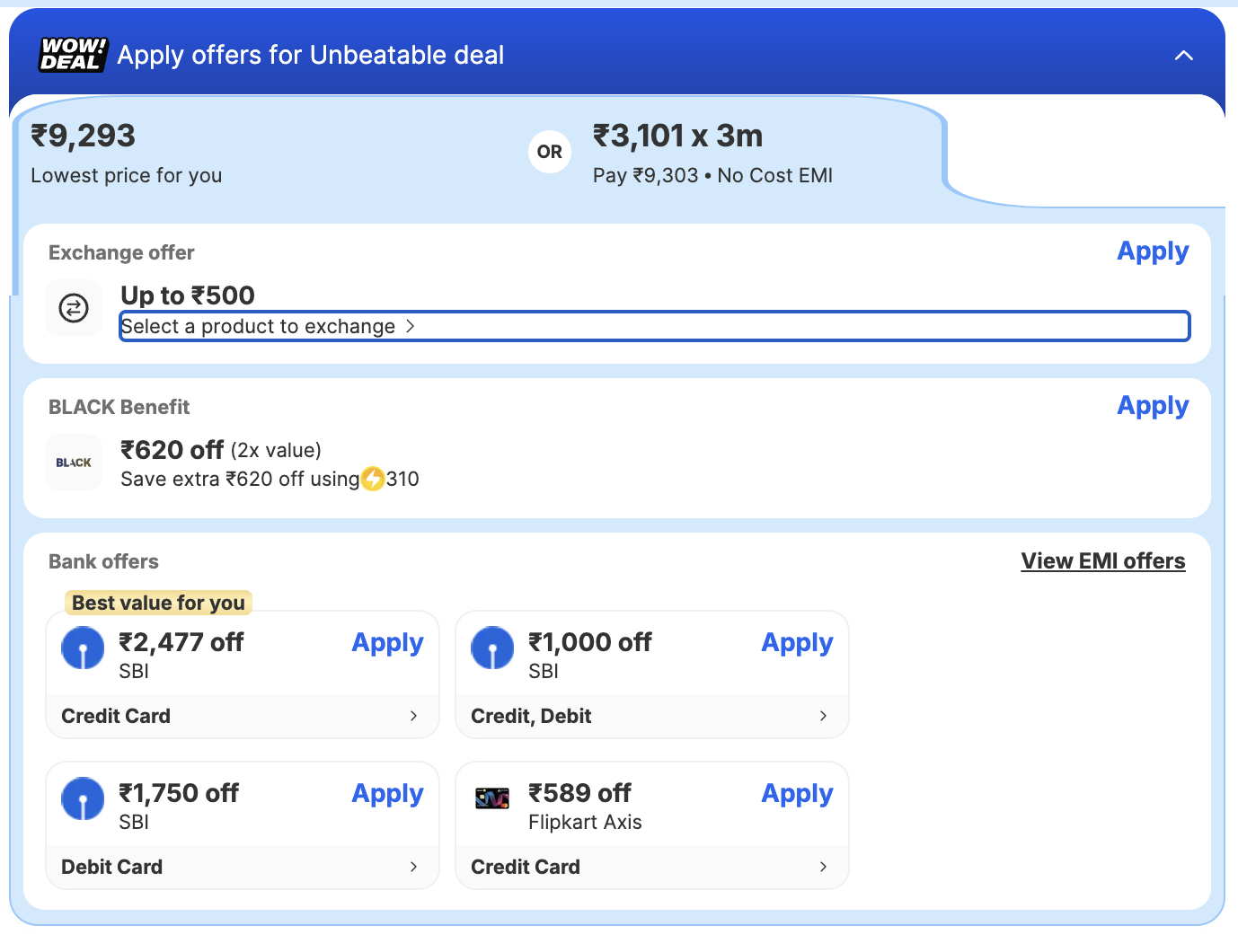The height and width of the screenshot is (952, 1238).
Task: Select a product to exchange
Action: (268, 327)
